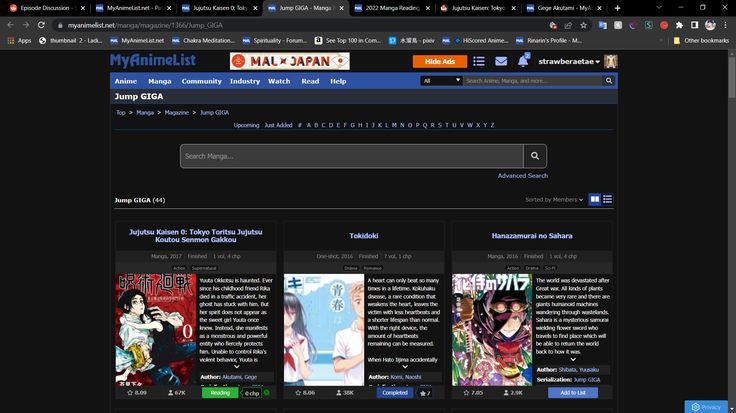Click the browser reload button
Image resolution: width=736 pixels, height=413 pixels.
(41, 25)
